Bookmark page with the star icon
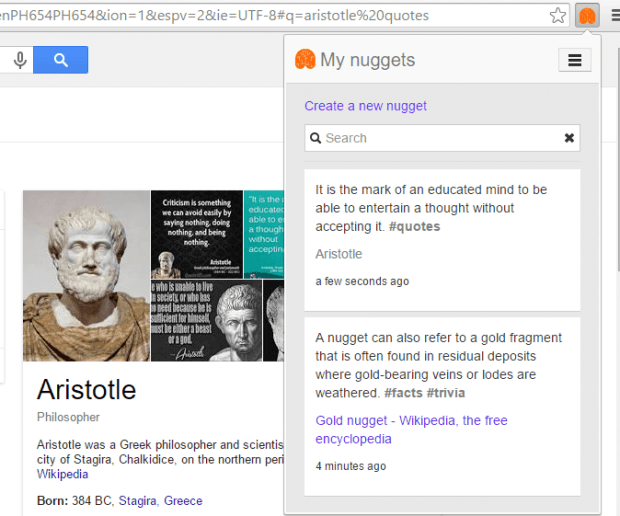 558,16
